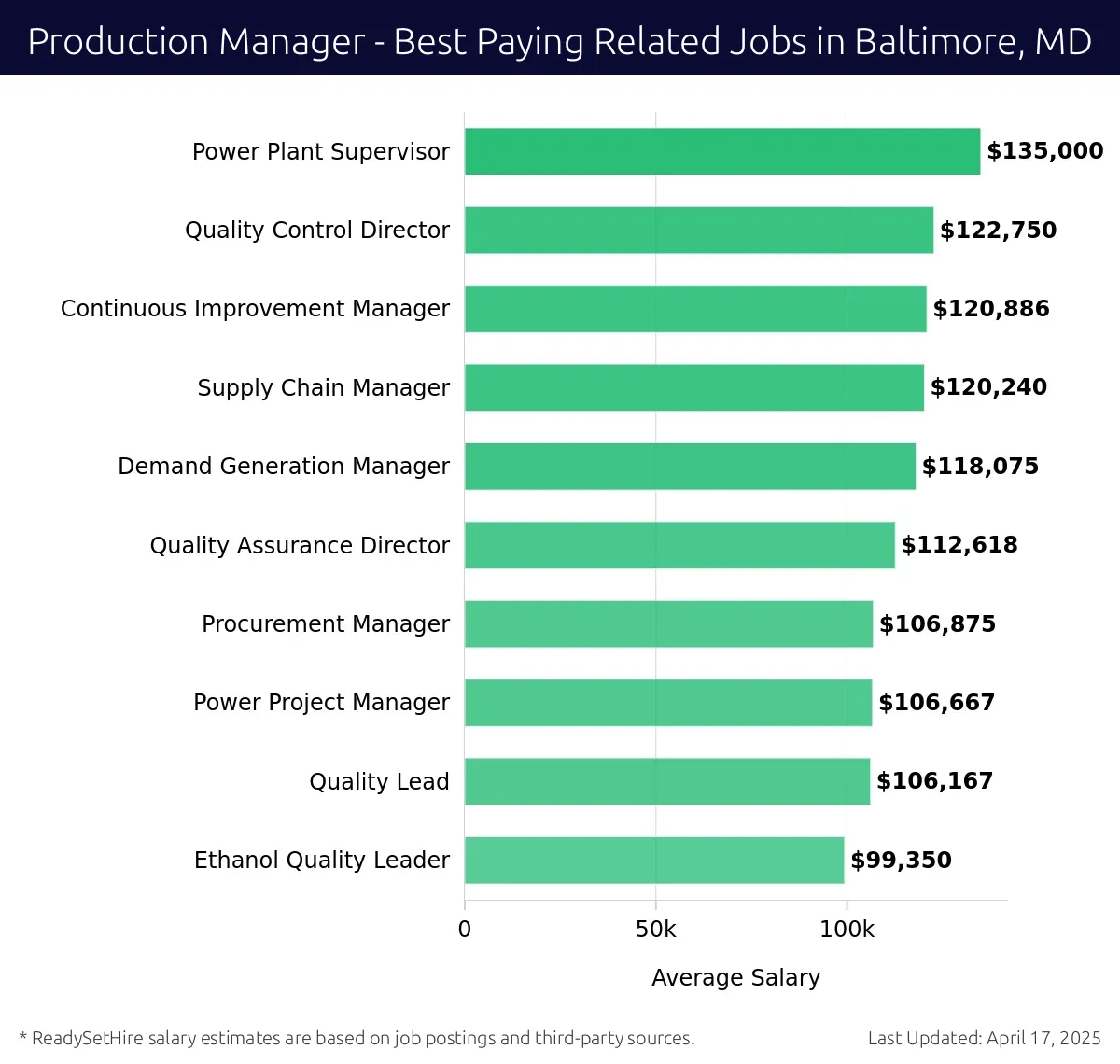Click the ReadySetHire salary estimates footnote

pyautogui.click(x=357, y=1038)
